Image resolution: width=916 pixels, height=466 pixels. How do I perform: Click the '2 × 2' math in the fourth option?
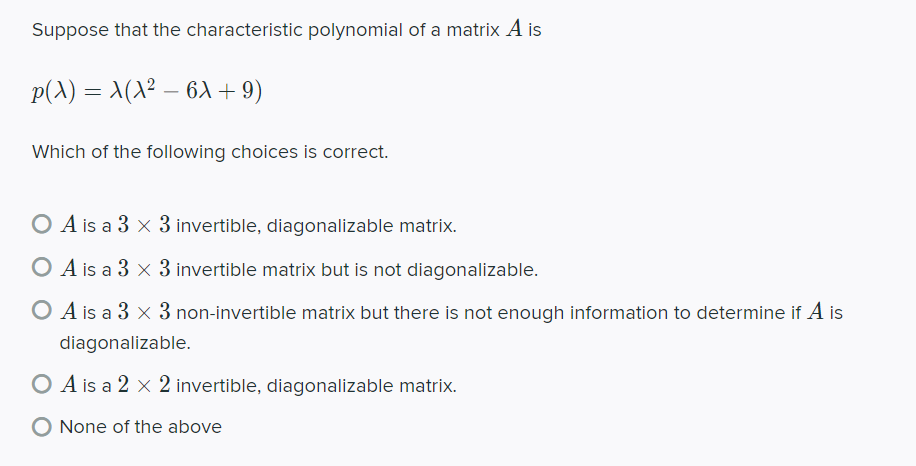(x=144, y=385)
